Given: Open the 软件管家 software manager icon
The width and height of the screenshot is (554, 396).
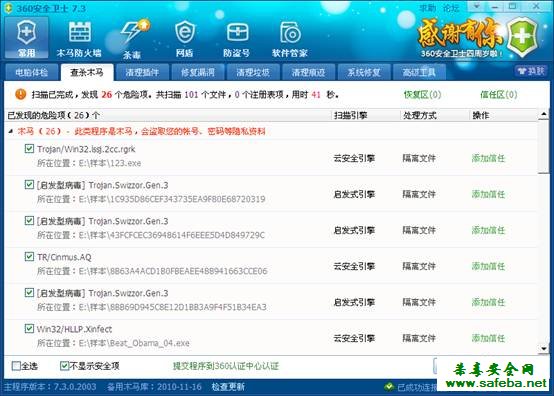Looking at the screenshot, I should click(290, 38).
